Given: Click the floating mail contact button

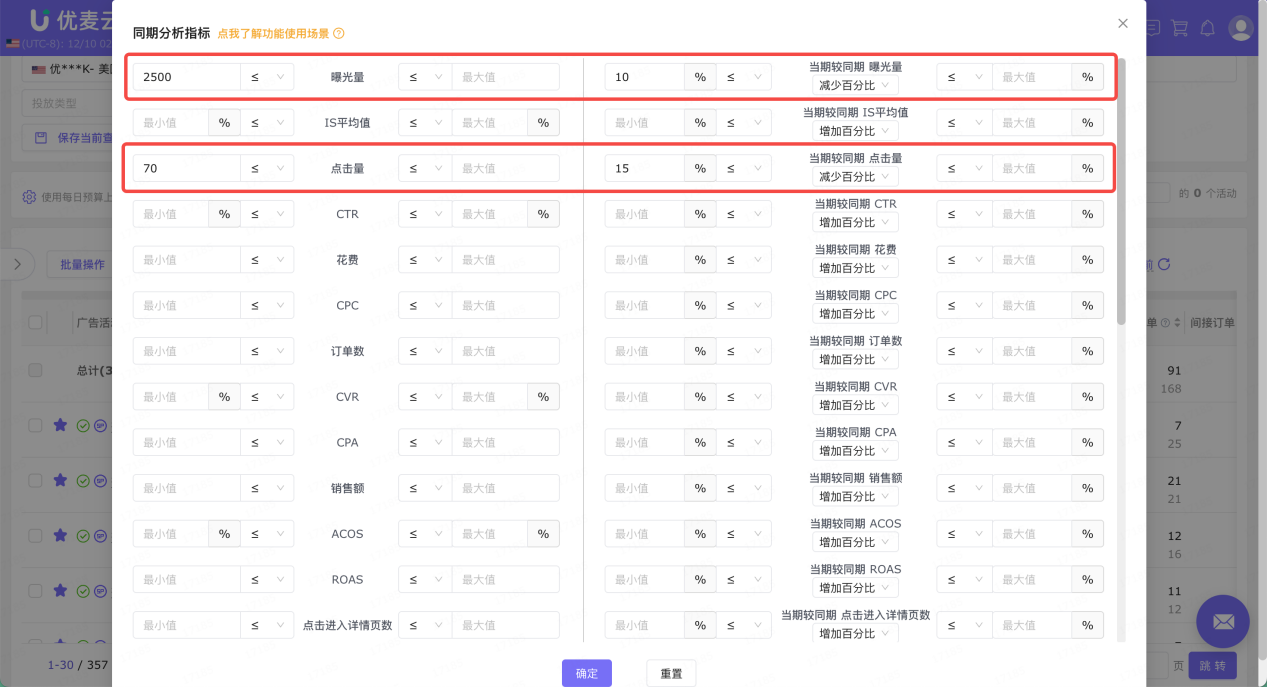Looking at the screenshot, I should click(x=1222, y=621).
